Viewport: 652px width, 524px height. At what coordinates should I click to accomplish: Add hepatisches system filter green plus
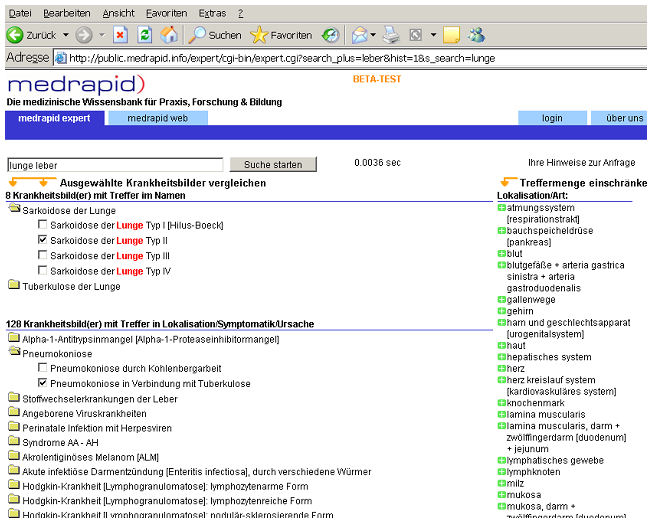[x=501, y=356]
